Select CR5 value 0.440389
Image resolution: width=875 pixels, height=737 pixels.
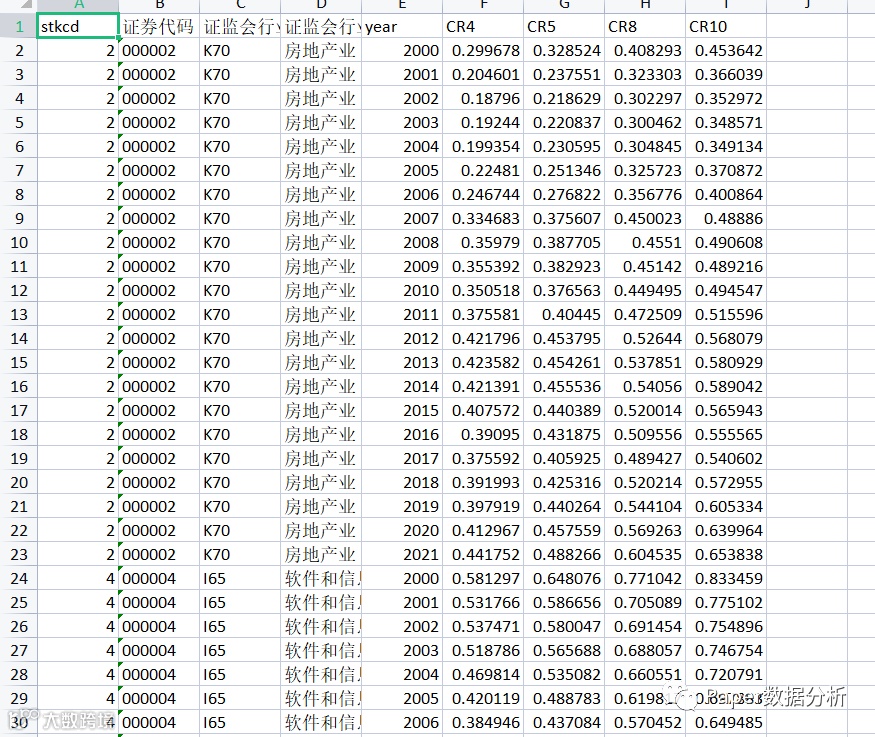[x=564, y=410]
